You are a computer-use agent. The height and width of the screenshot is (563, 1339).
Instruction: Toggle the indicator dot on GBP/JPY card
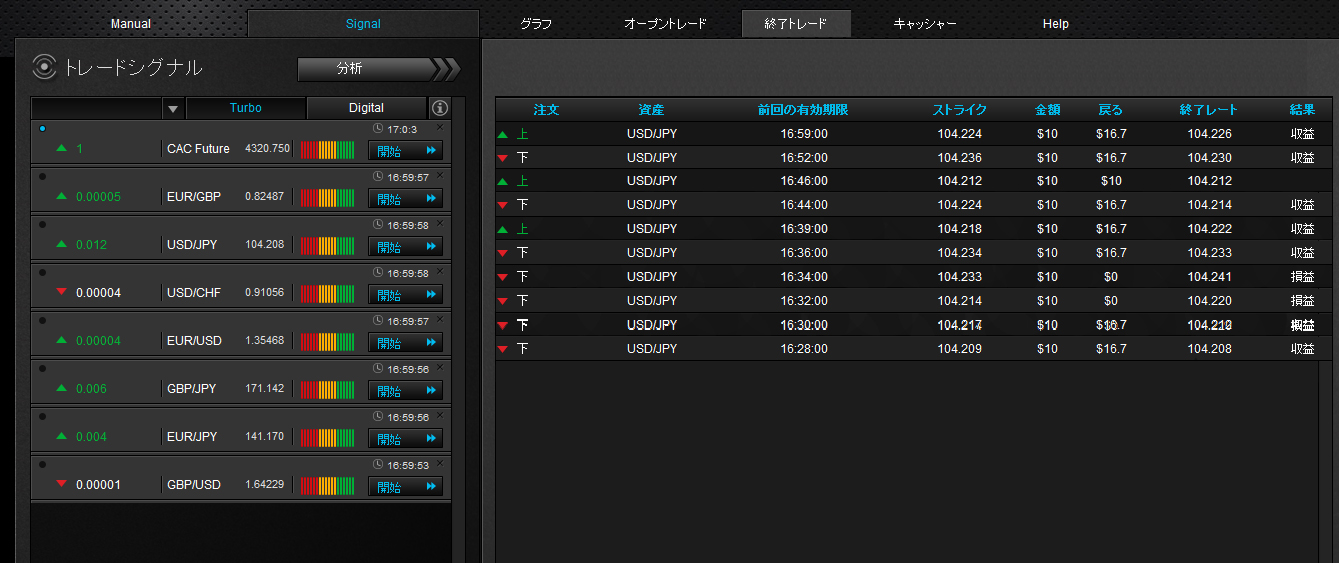pyautogui.click(x=42, y=368)
